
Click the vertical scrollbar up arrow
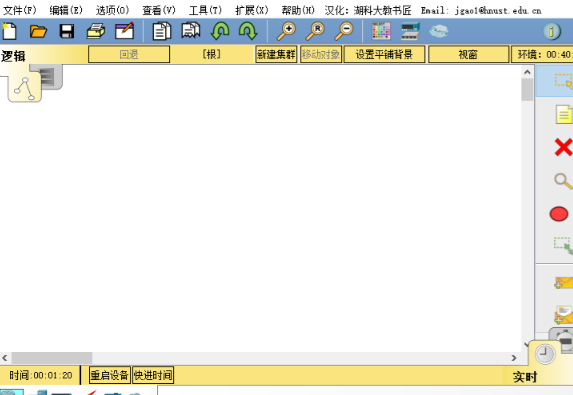tap(527, 72)
